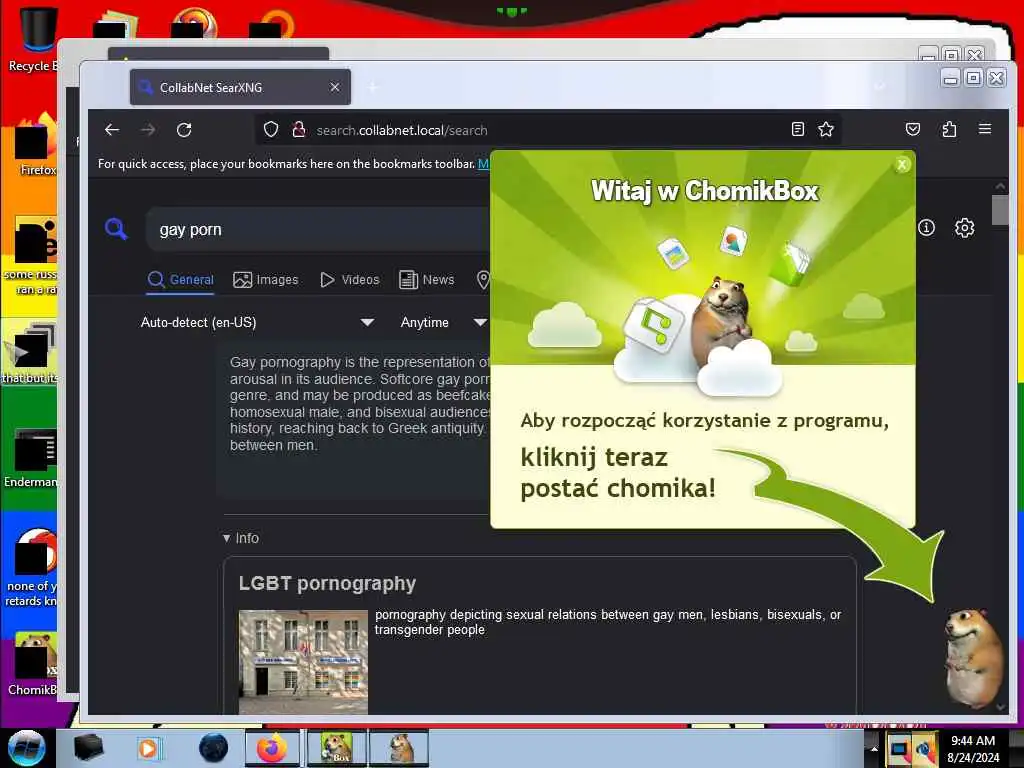The width and height of the screenshot is (1024, 768).
Task: Open Firefox from the taskbar
Action: click(x=272, y=748)
